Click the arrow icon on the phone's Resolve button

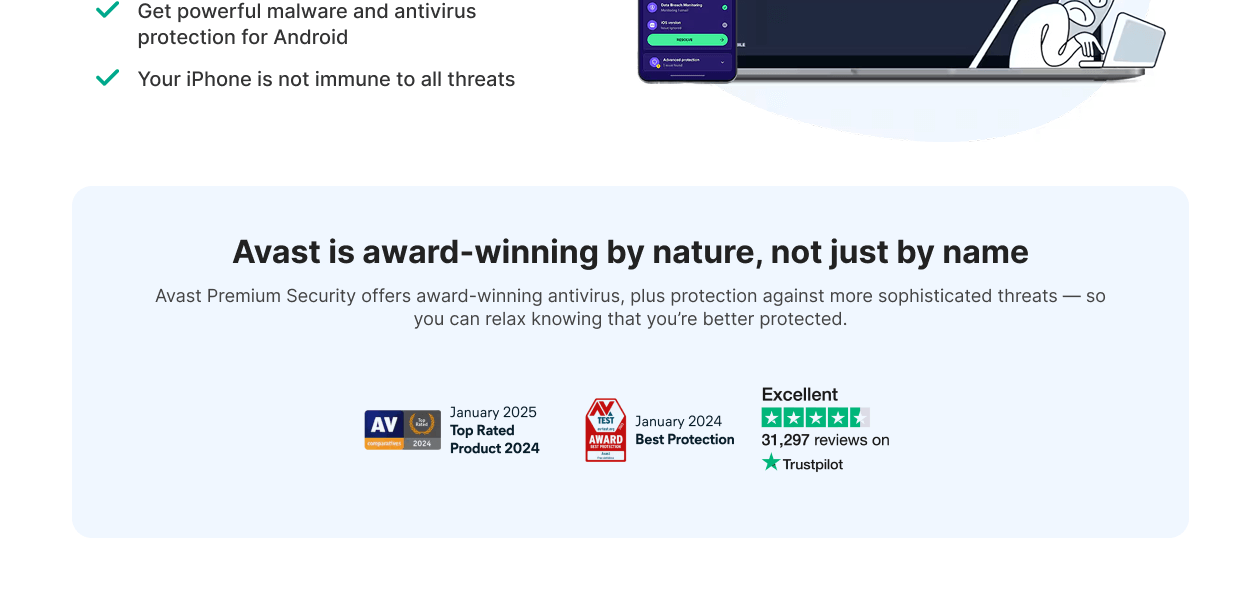(x=722, y=40)
